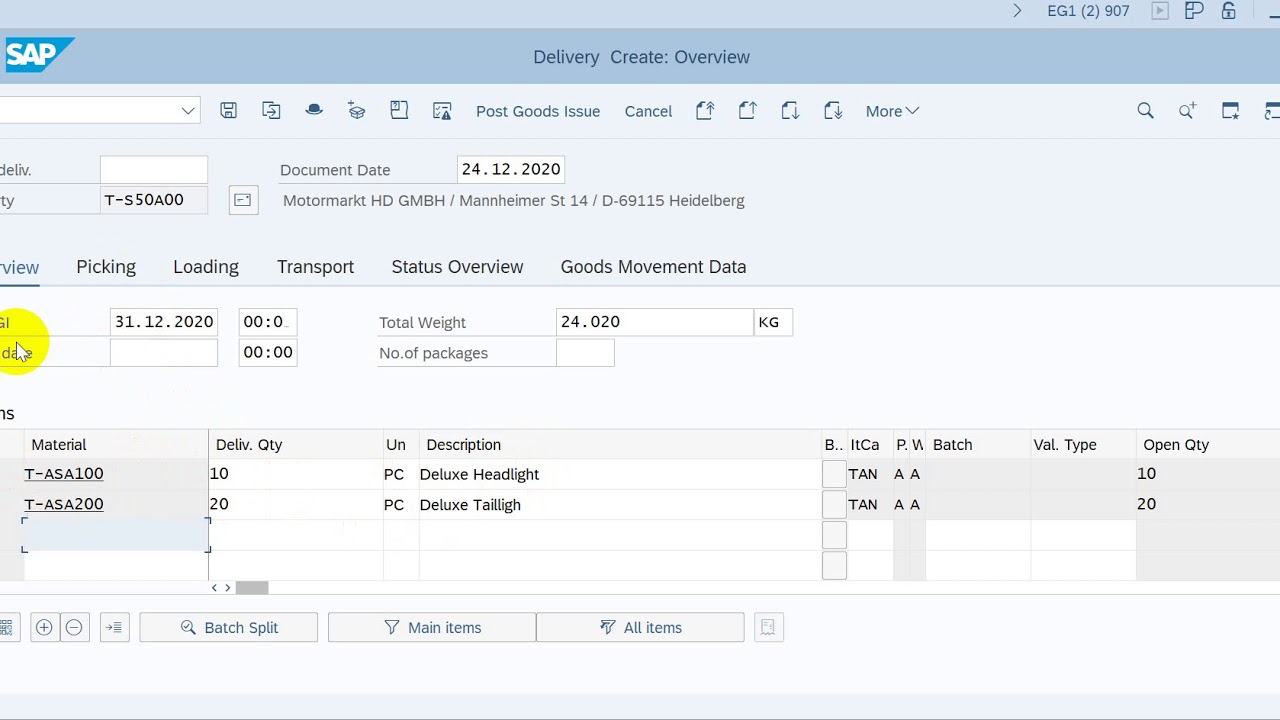
Task: Click the P-shaped session icon
Action: tap(1194, 11)
